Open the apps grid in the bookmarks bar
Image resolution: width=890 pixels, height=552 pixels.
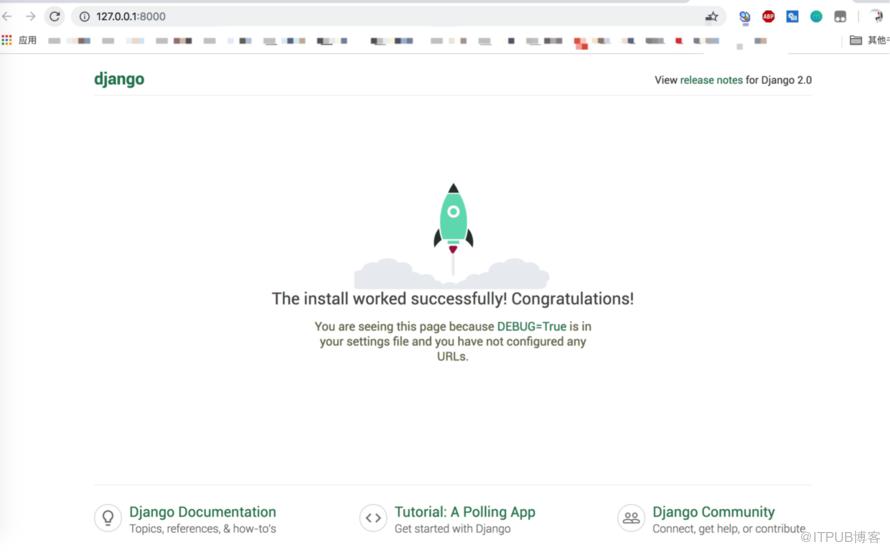pos(7,40)
